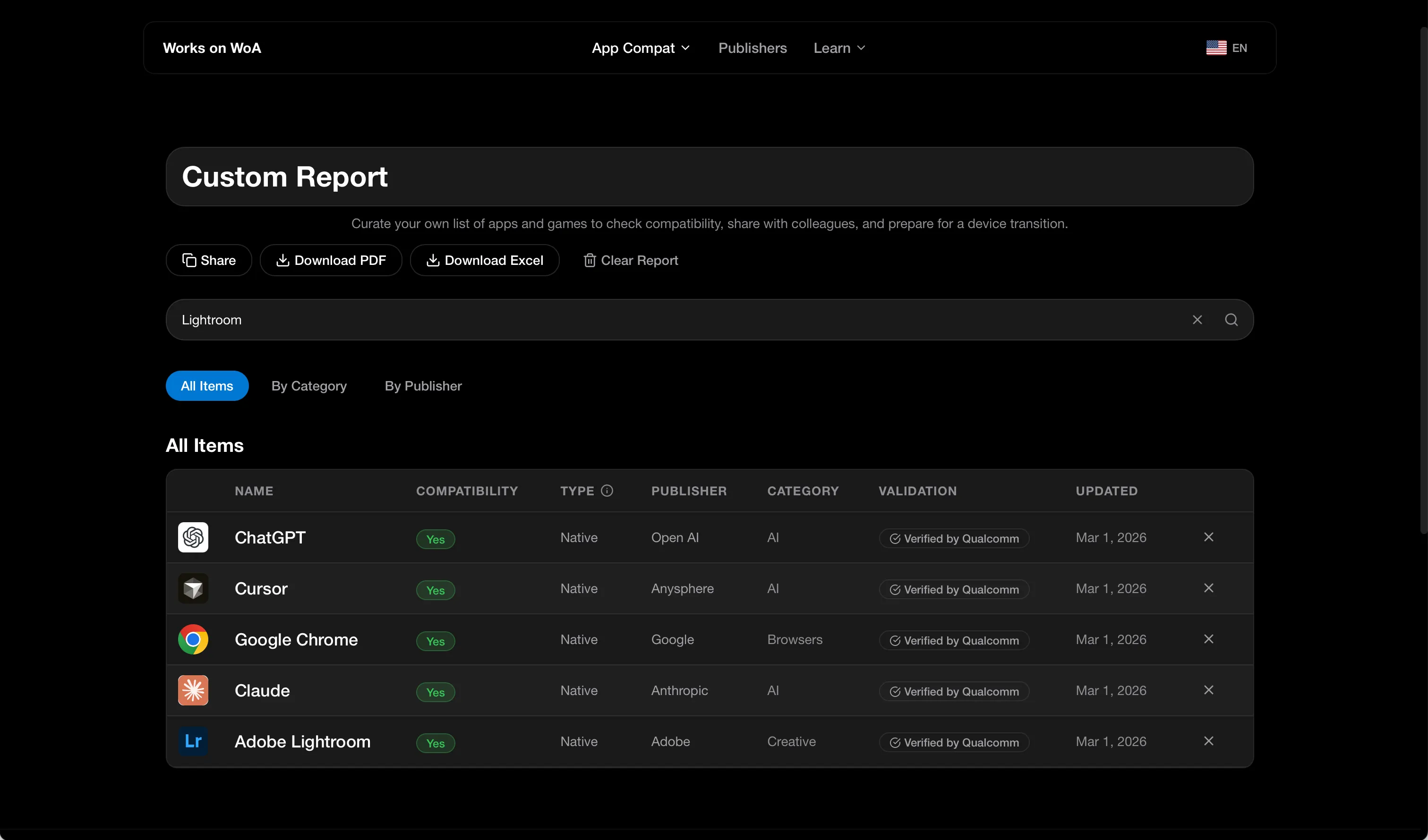Screen dimensions: 1428x840
Task: Remove Claude from the report
Action: [x=1209, y=690]
